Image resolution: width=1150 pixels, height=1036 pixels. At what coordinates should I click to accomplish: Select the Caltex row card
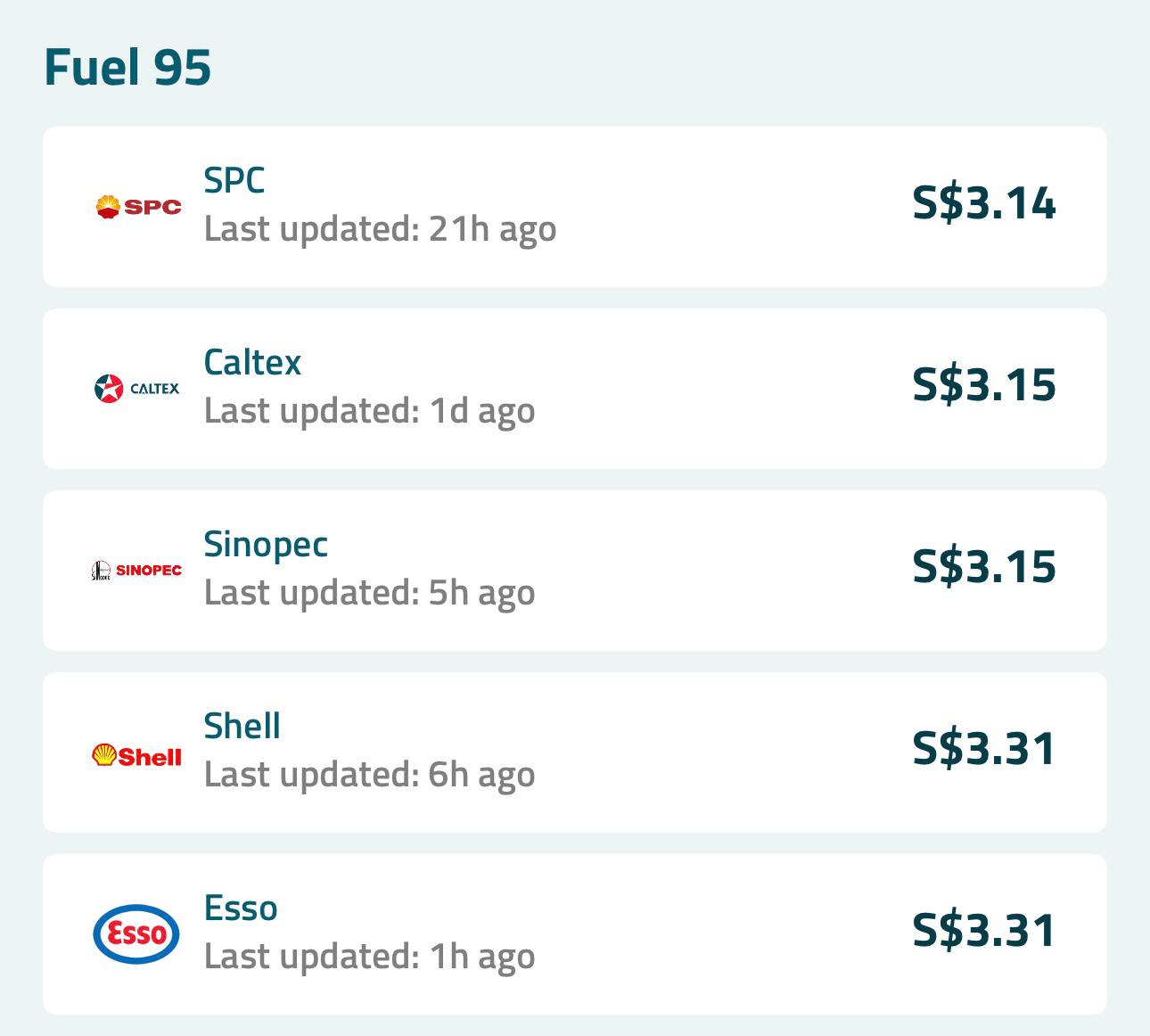(574, 387)
